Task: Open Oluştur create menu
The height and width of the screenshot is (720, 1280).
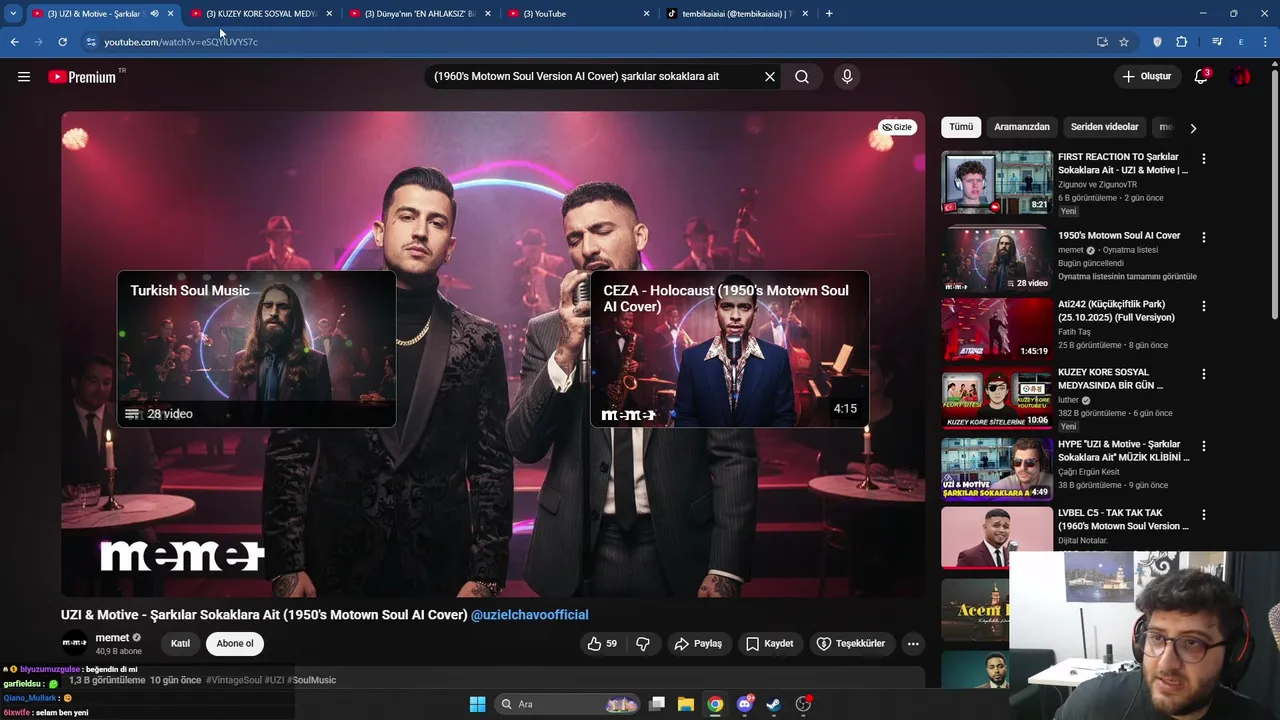Action: click(x=1146, y=76)
